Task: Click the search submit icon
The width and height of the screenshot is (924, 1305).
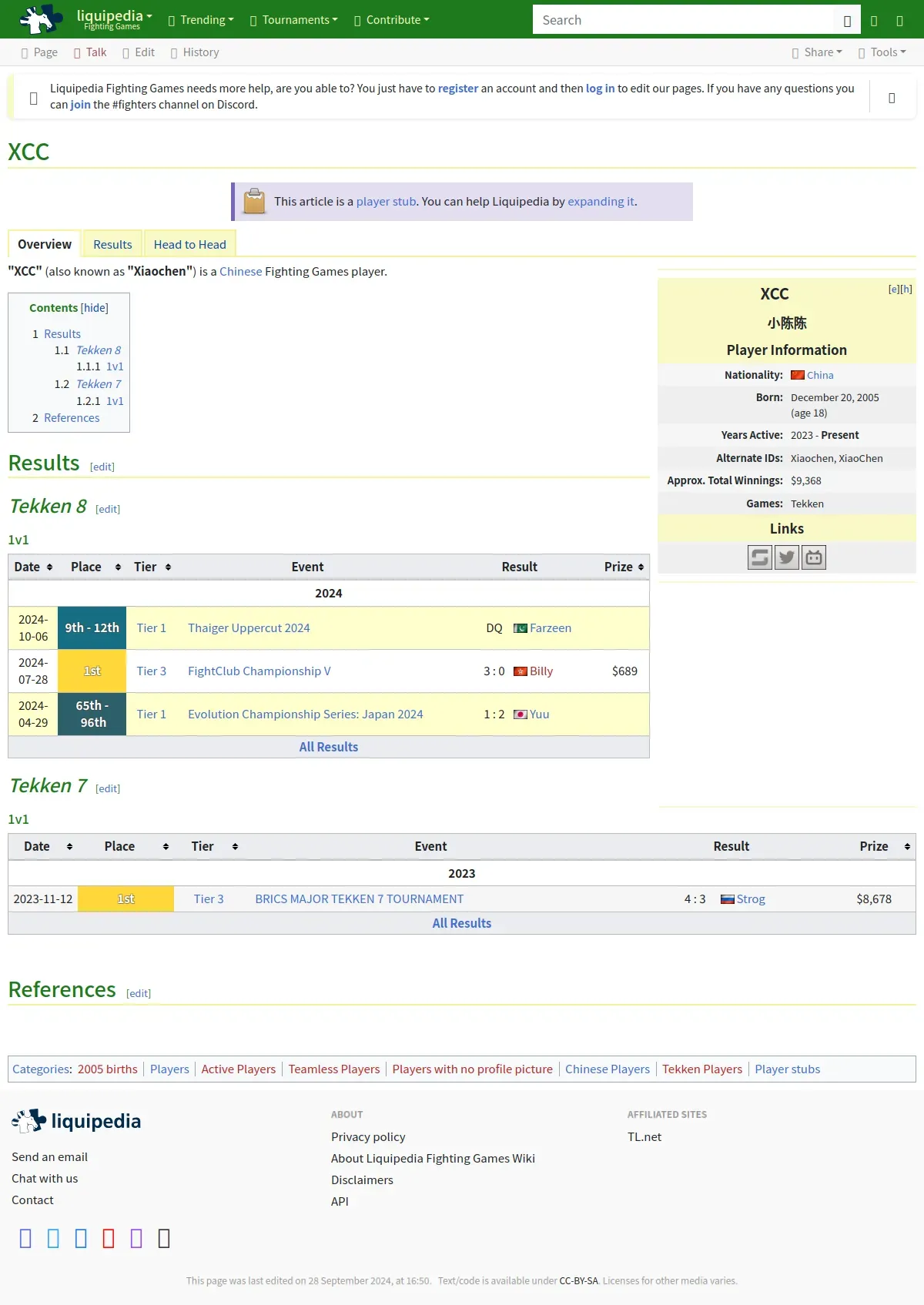Action: (x=847, y=21)
